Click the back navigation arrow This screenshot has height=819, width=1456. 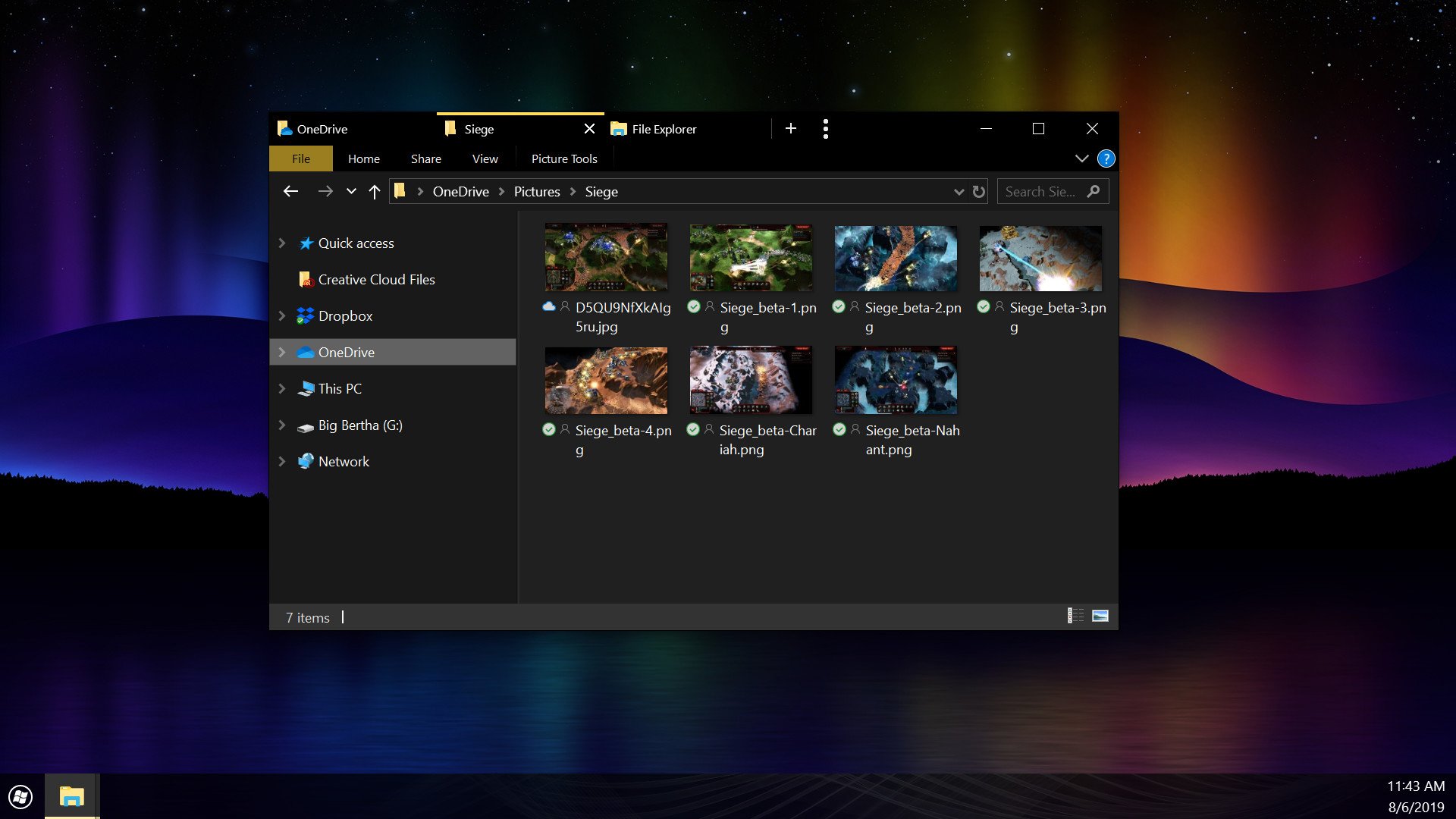point(290,192)
